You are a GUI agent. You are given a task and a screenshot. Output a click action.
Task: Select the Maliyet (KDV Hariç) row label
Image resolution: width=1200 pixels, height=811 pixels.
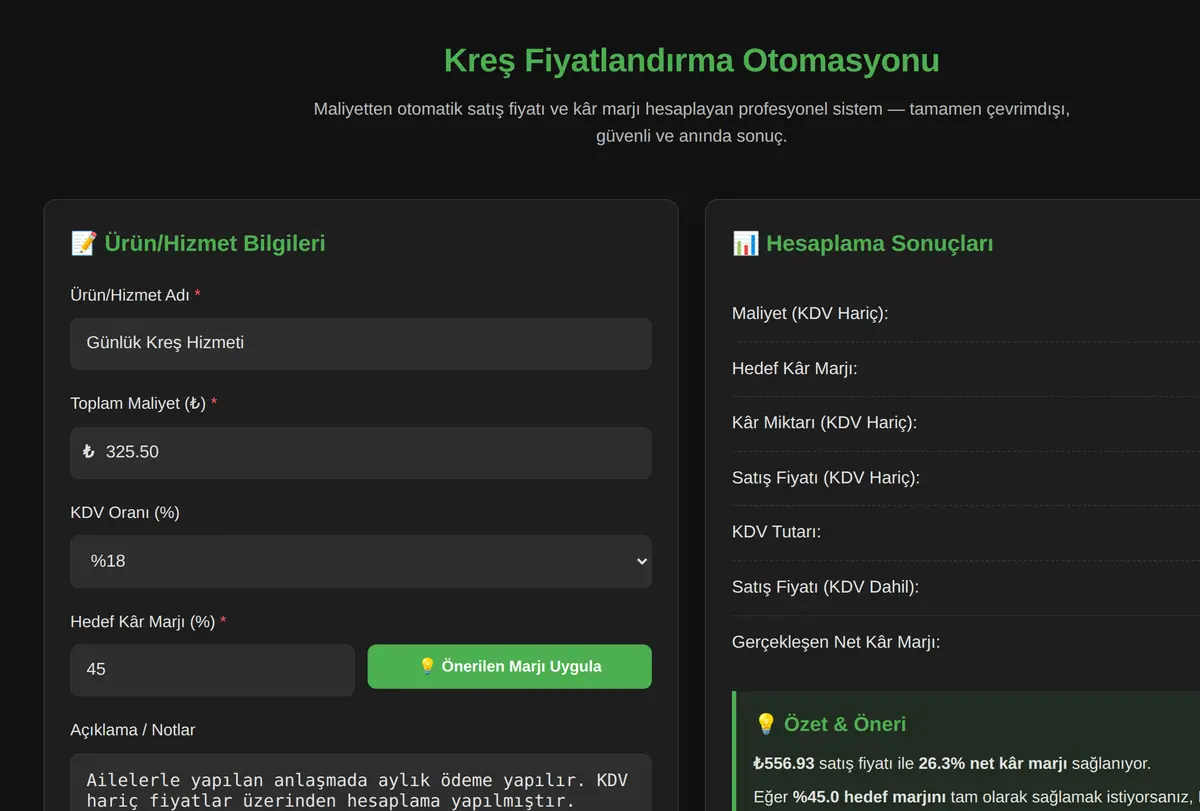pyautogui.click(x=810, y=314)
